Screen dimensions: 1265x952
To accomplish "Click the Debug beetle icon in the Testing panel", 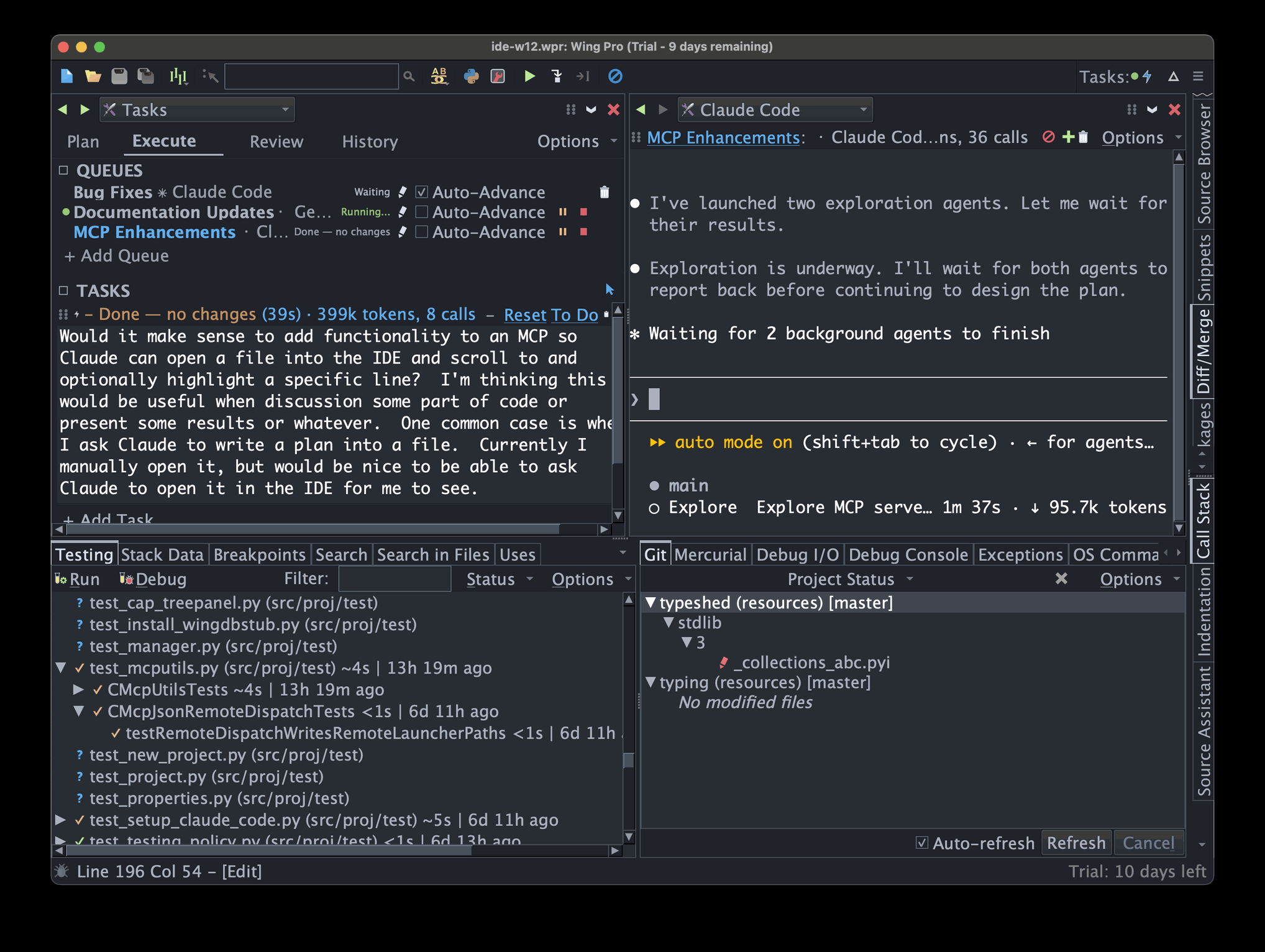I will pyautogui.click(x=126, y=579).
